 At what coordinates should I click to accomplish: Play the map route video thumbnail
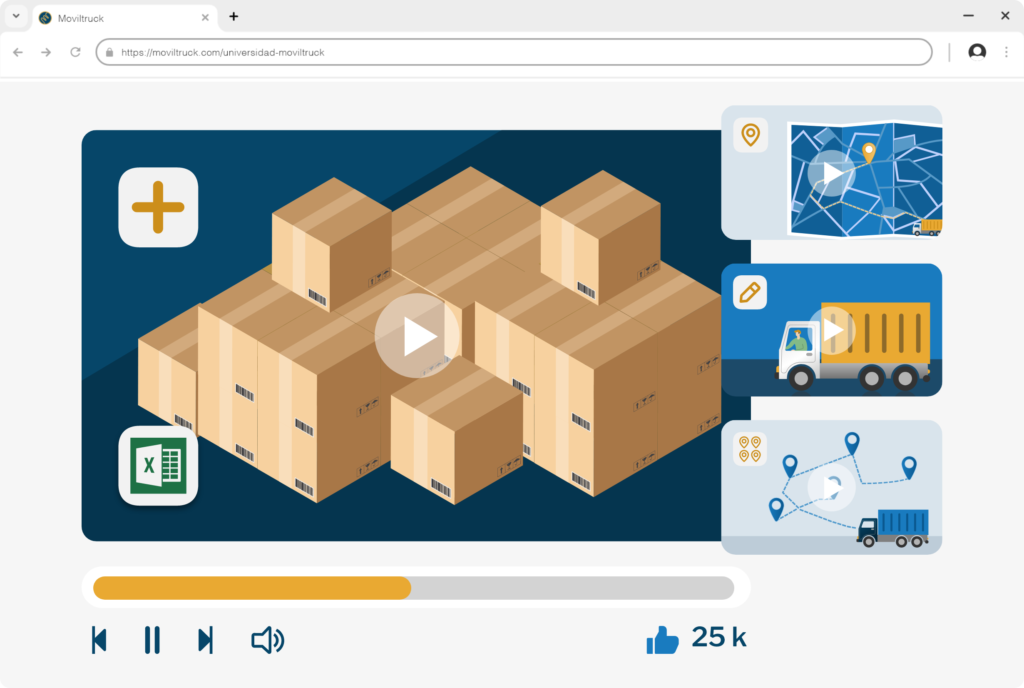(832, 173)
